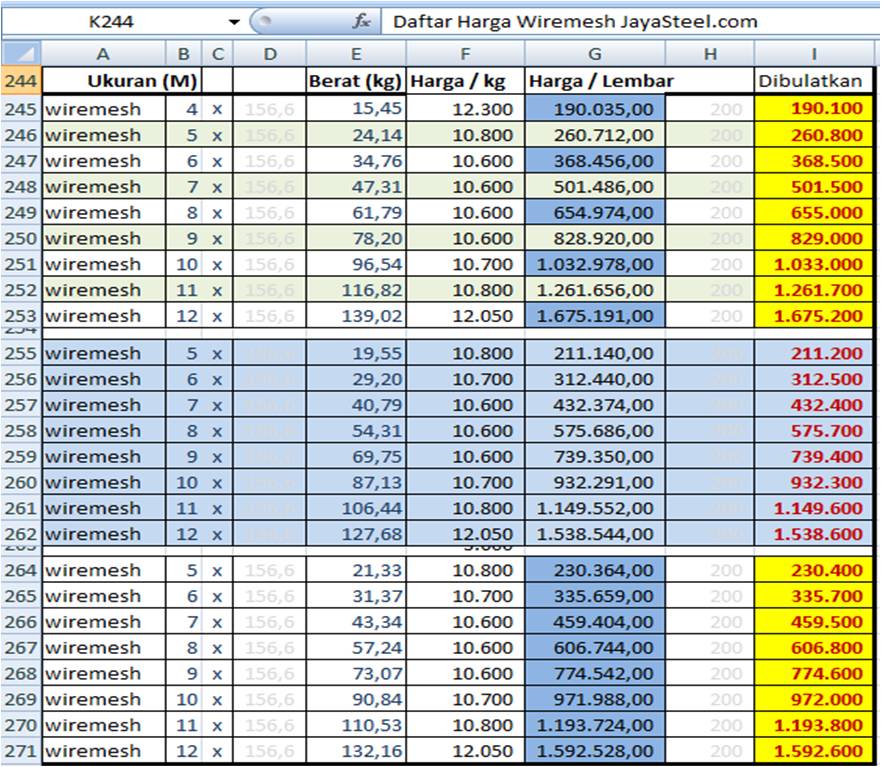Select cell with value 211.140,00
The width and height of the screenshot is (881, 767).
(x=595, y=353)
